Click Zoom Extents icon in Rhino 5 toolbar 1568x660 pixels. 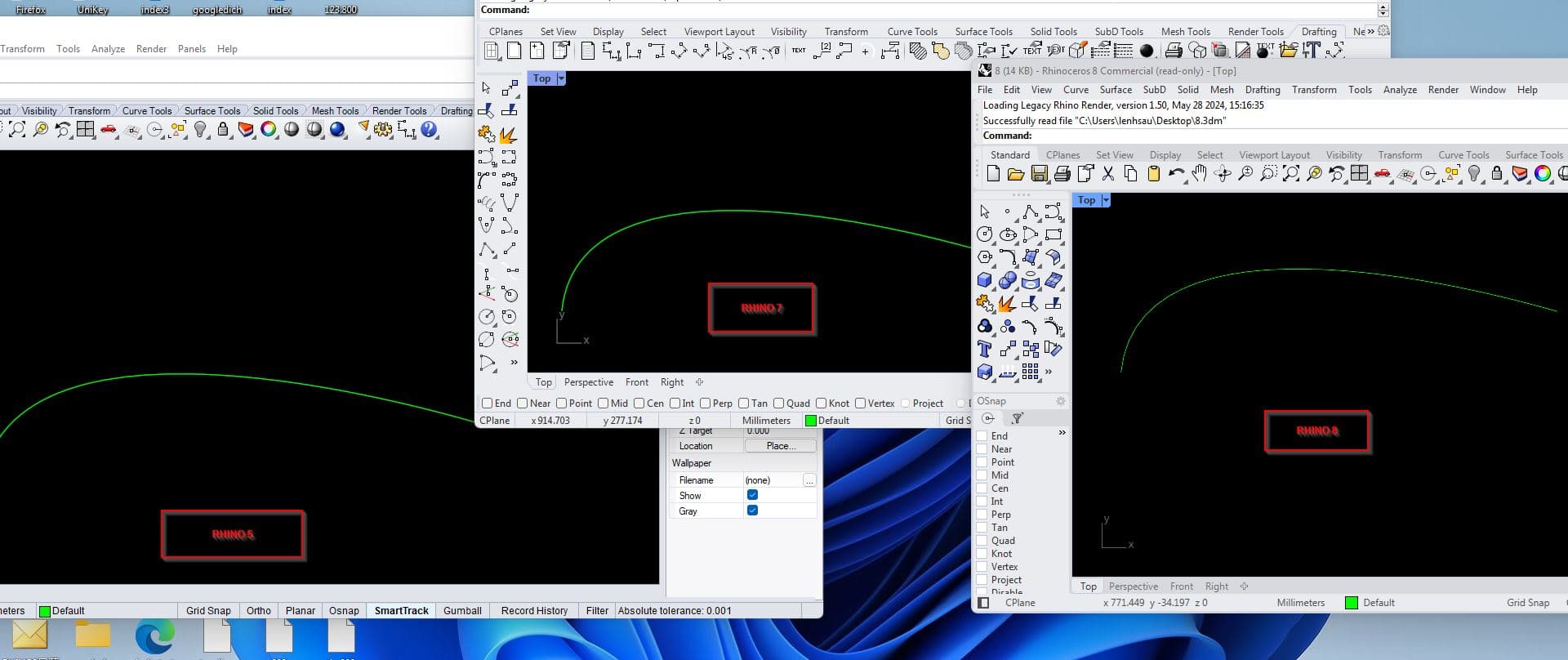click(17, 129)
